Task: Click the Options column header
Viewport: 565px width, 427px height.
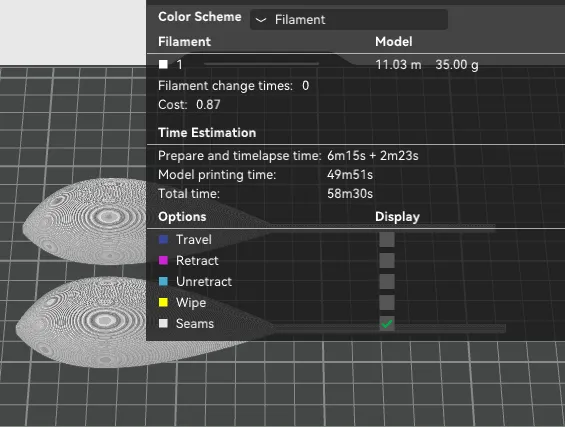Action: [182, 217]
